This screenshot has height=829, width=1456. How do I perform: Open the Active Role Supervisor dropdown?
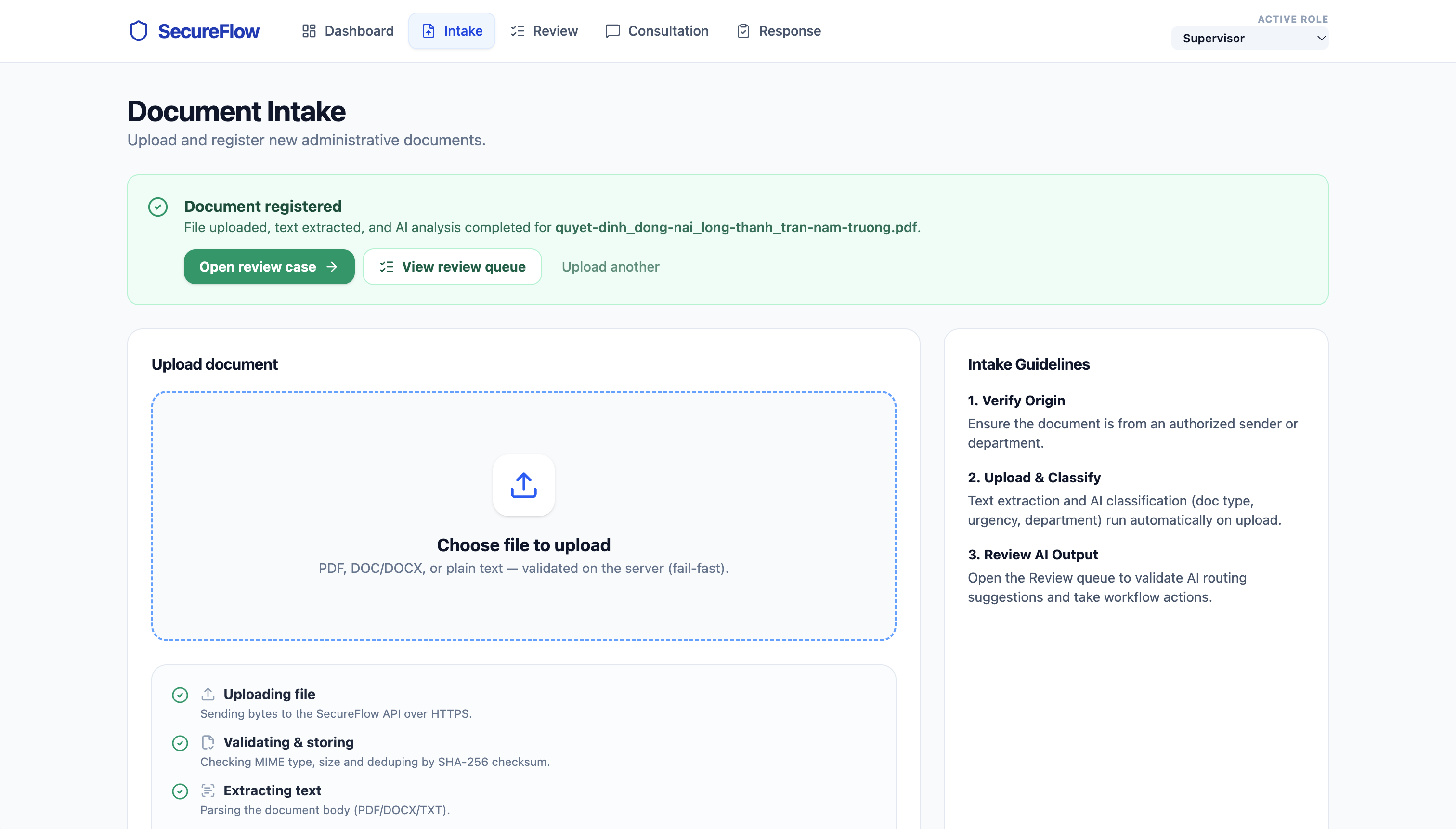1249,38
